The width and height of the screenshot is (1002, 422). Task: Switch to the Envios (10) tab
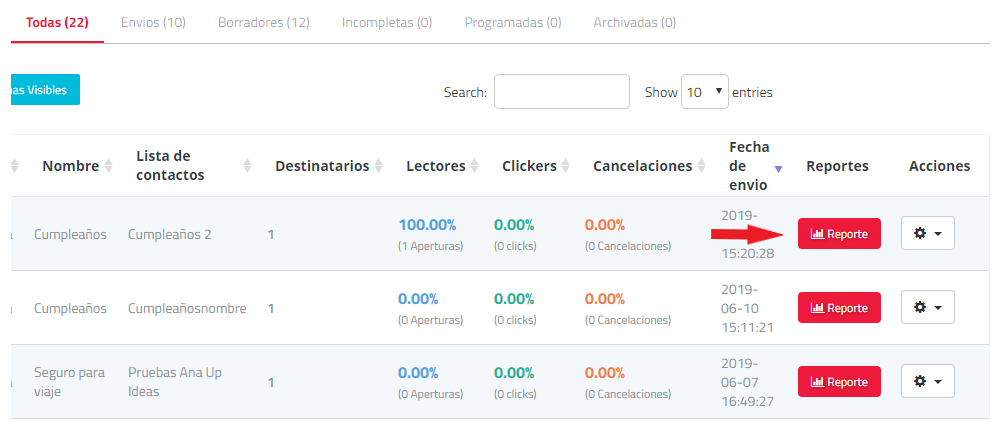click(153, 22)
